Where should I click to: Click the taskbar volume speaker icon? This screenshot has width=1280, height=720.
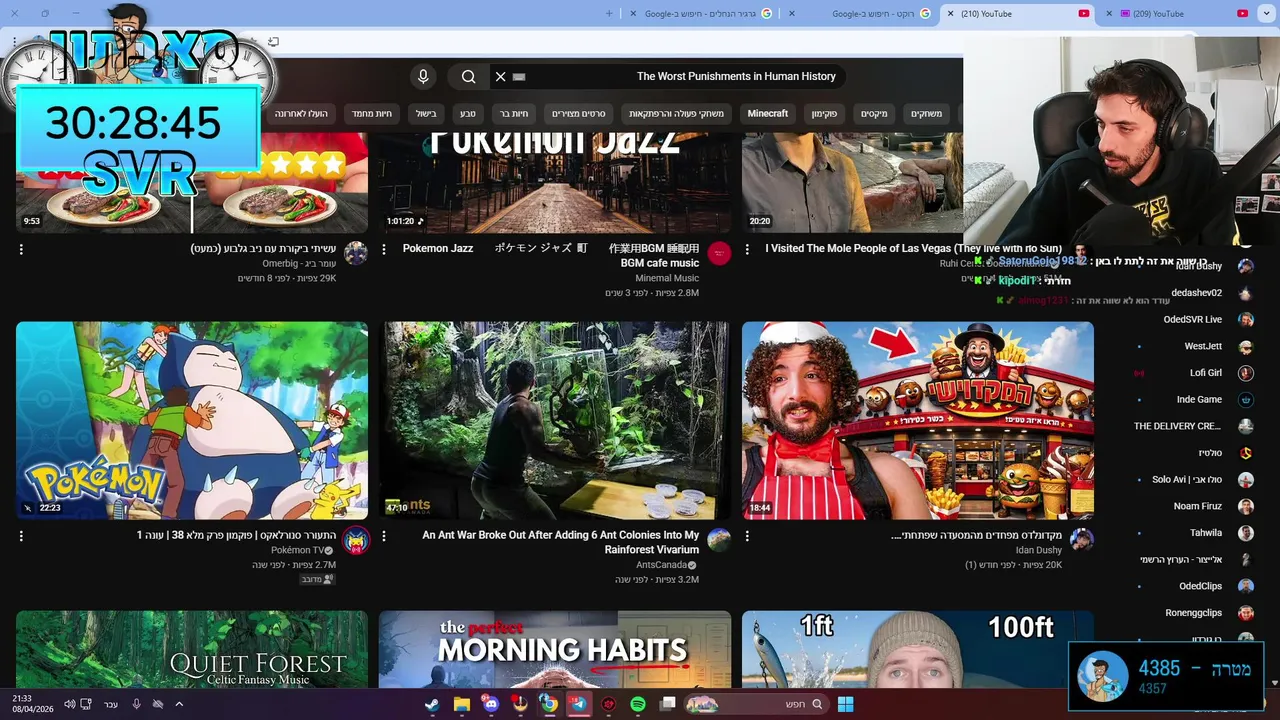[69, 704]
